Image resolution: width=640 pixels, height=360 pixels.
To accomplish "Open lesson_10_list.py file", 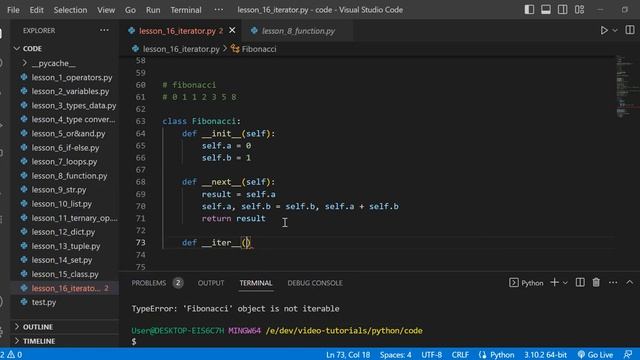I will pyautogui.click(x=61, y=204).
